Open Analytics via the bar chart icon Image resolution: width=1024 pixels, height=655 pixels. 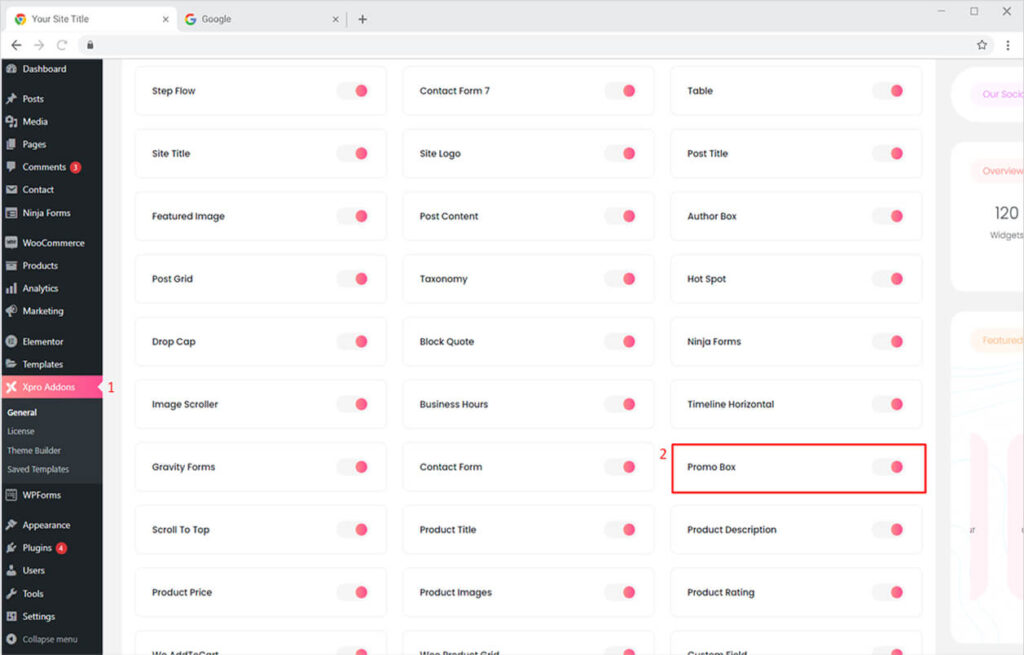pos(11,288)
